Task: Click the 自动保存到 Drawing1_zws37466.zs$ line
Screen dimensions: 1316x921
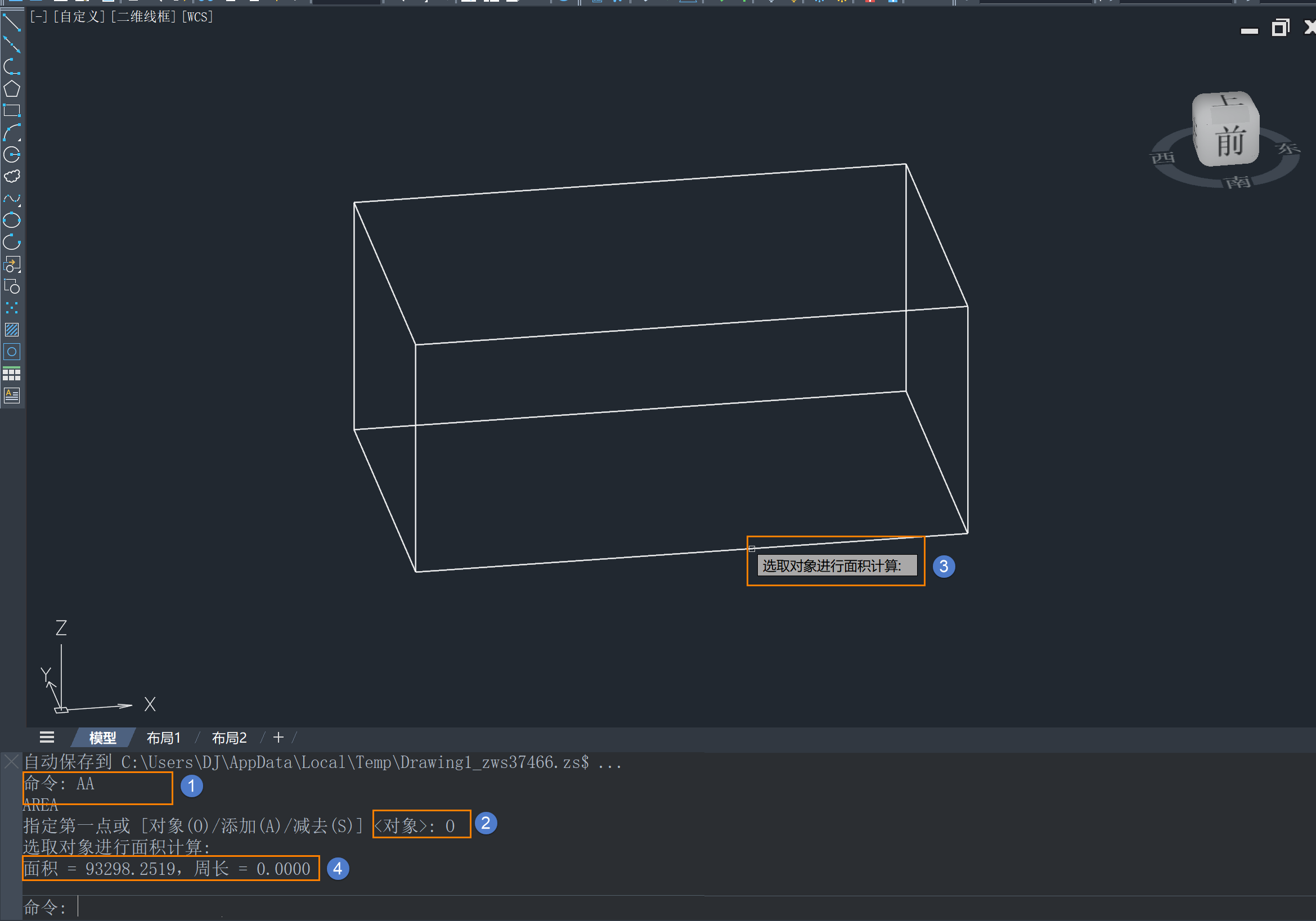Action: [323, 762]
